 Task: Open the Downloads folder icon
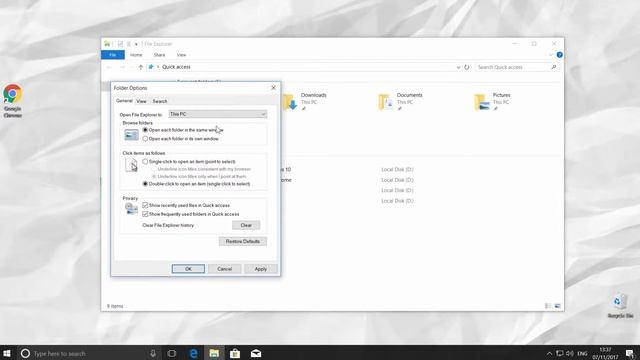tap(290, 102)
